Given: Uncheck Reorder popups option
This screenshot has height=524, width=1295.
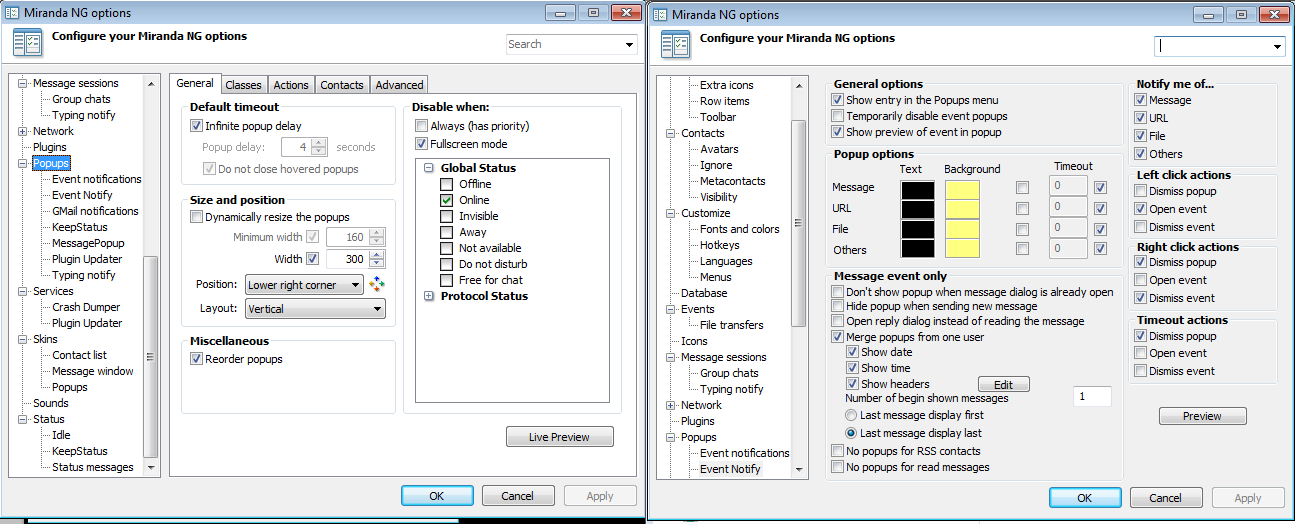Looking at the screenshot, I should point(196,359).
